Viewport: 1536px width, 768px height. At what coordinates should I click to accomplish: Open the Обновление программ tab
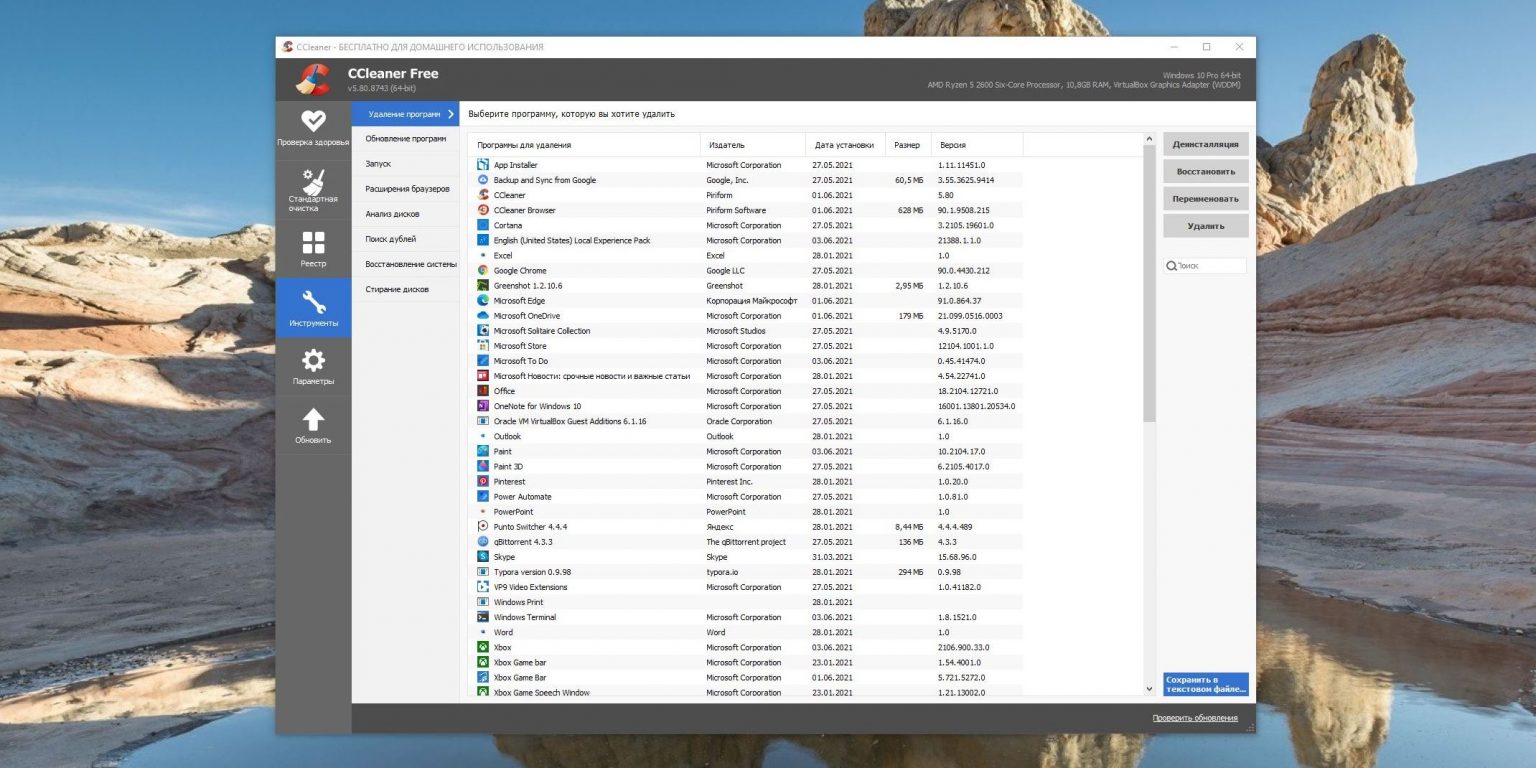tap(405, 138)
